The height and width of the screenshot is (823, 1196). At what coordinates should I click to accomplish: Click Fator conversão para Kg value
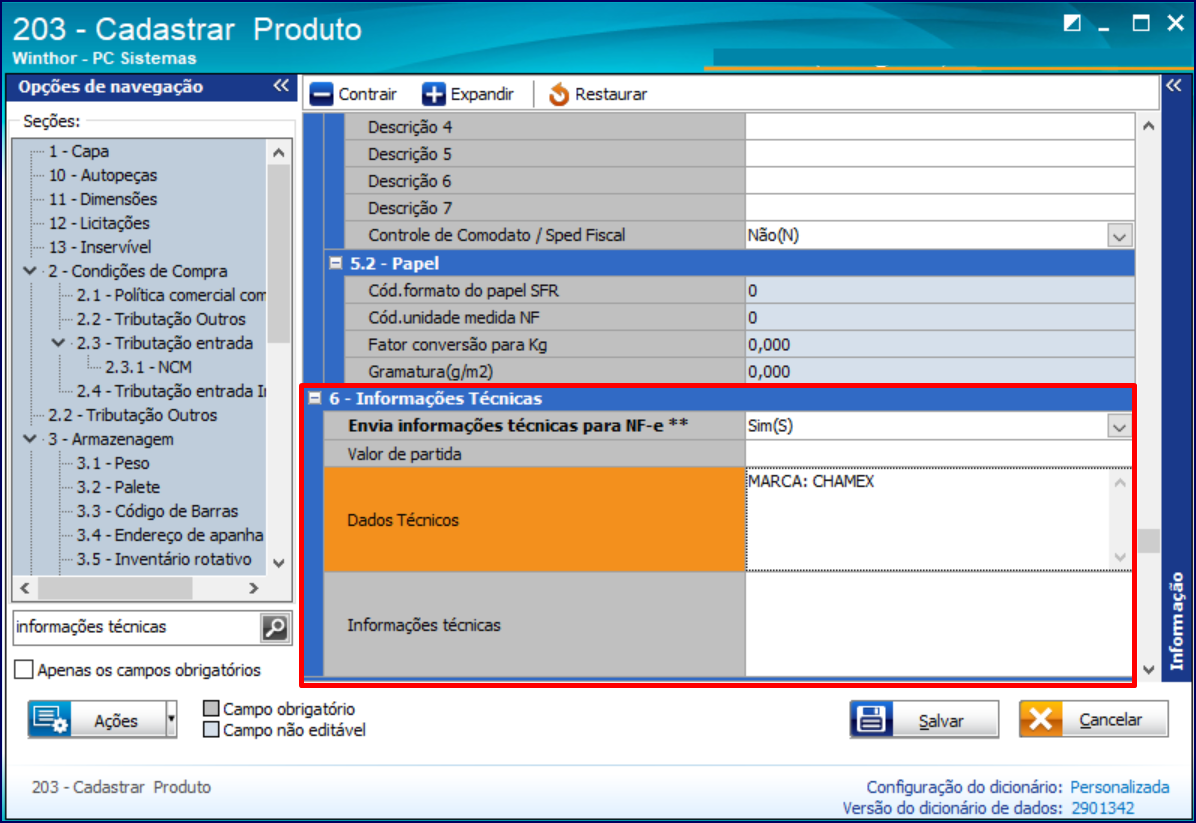pos(940,345)
